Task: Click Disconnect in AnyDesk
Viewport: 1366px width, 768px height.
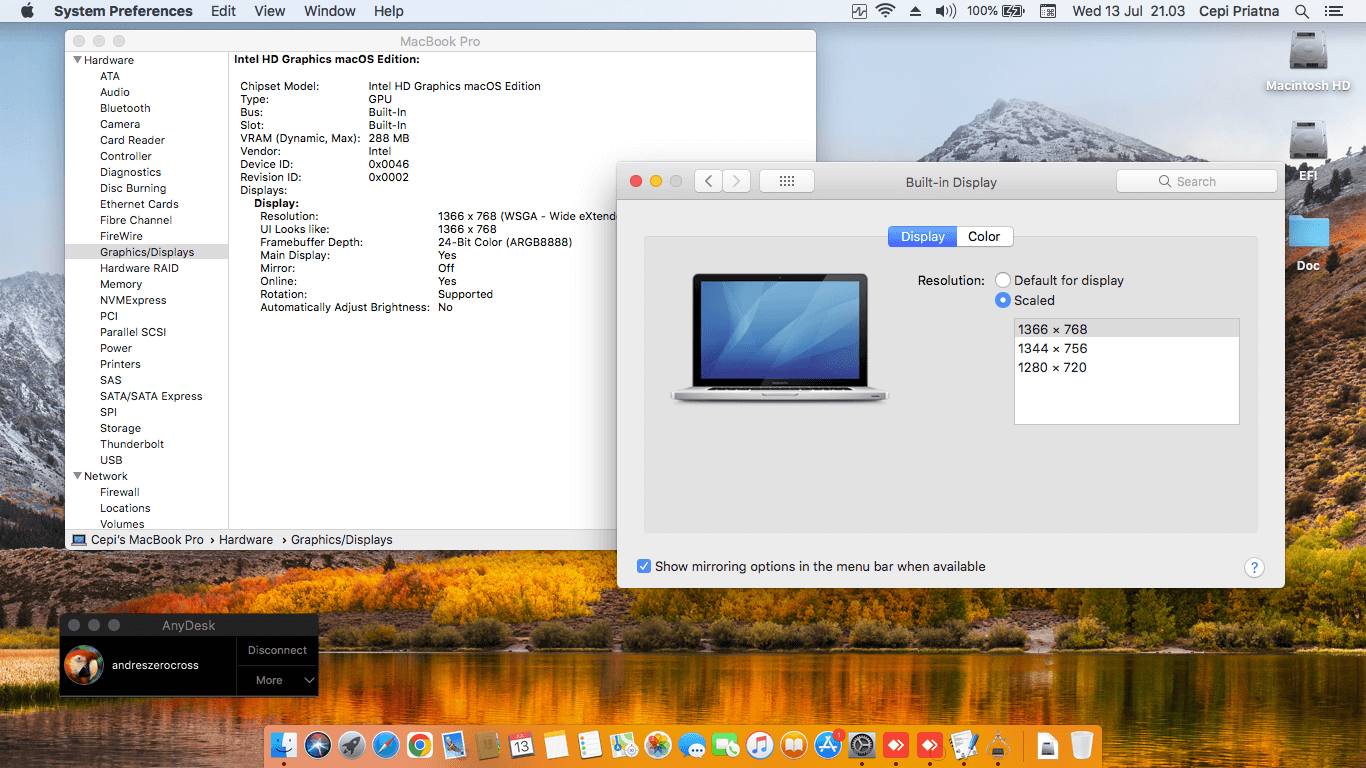Action: [277, 650]
